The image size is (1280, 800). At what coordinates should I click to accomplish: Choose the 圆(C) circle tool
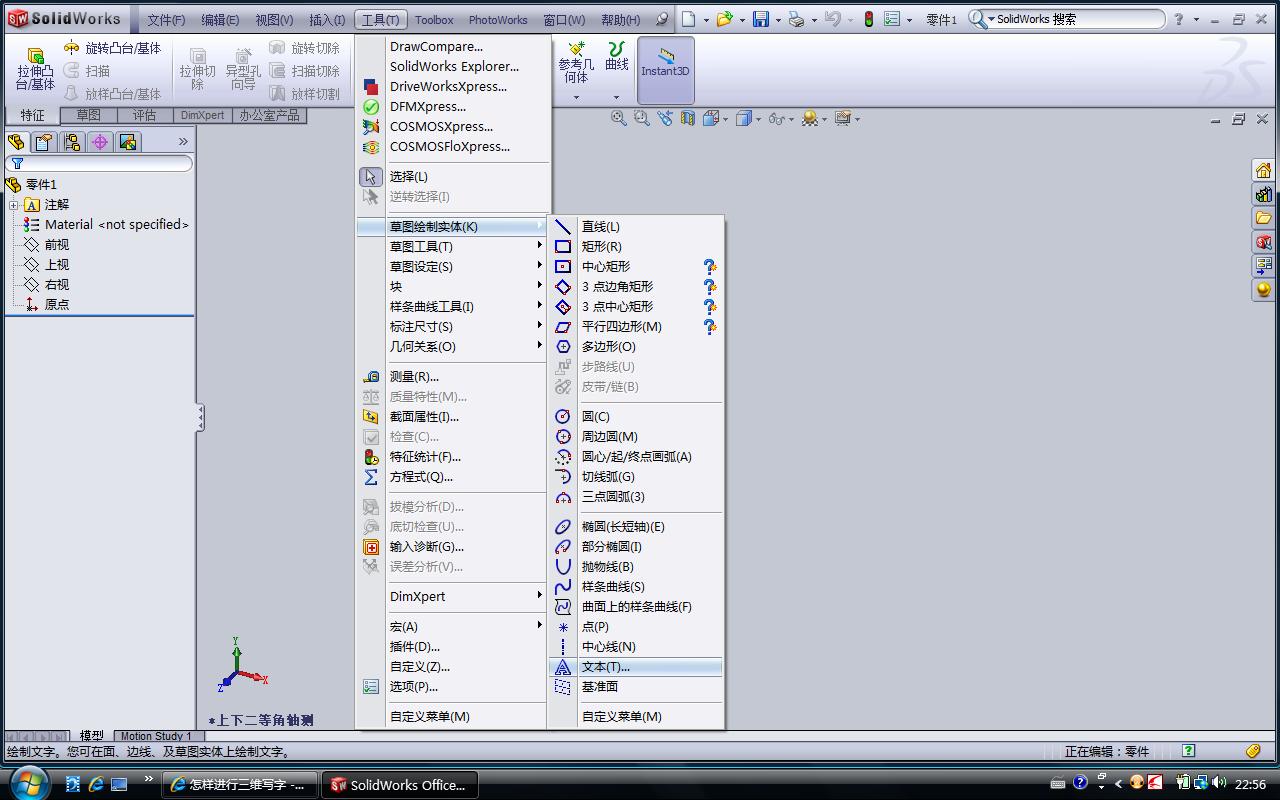click(636, 417)
